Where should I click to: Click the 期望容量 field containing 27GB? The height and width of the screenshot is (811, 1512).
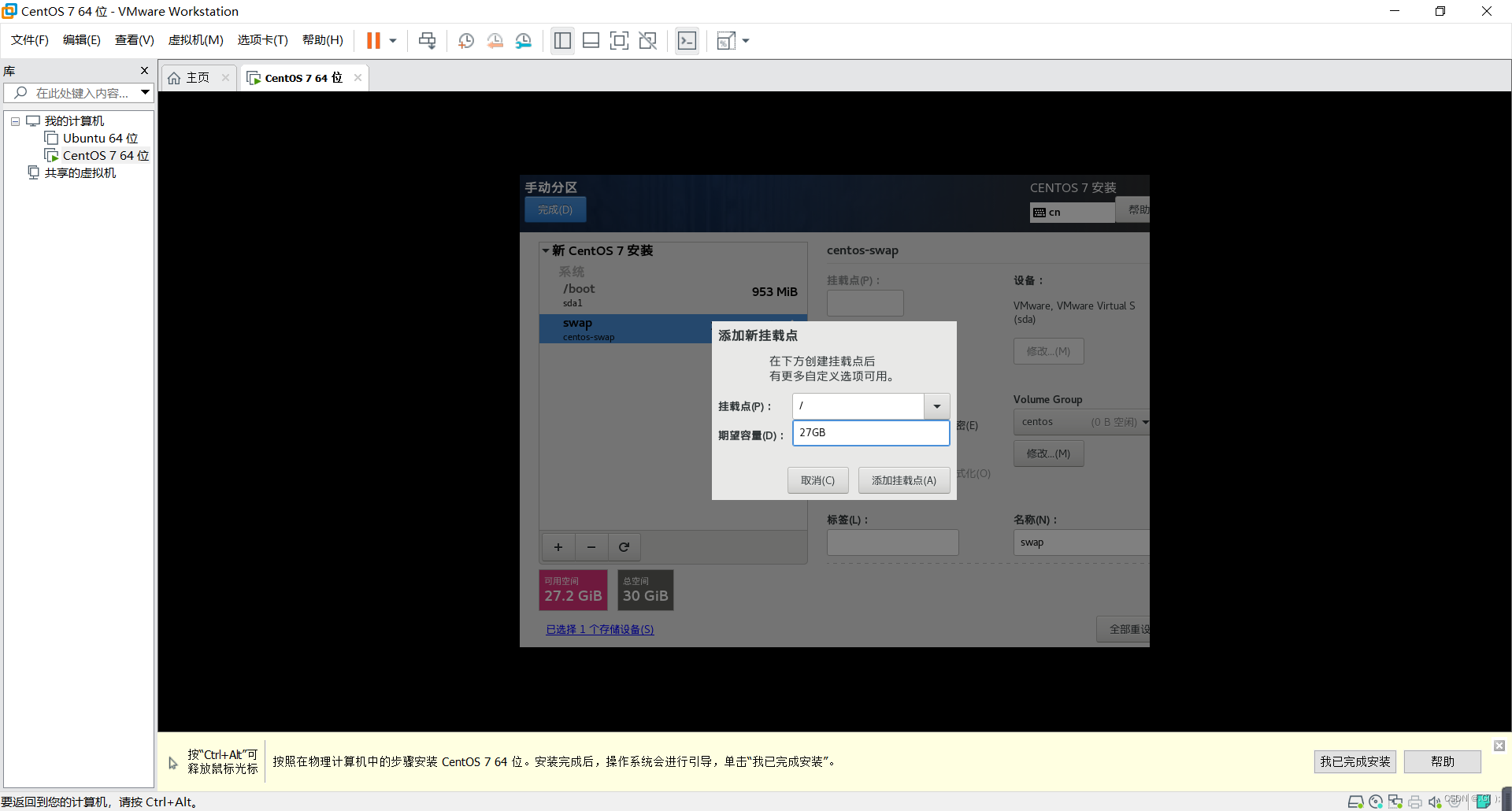[871, 433]
